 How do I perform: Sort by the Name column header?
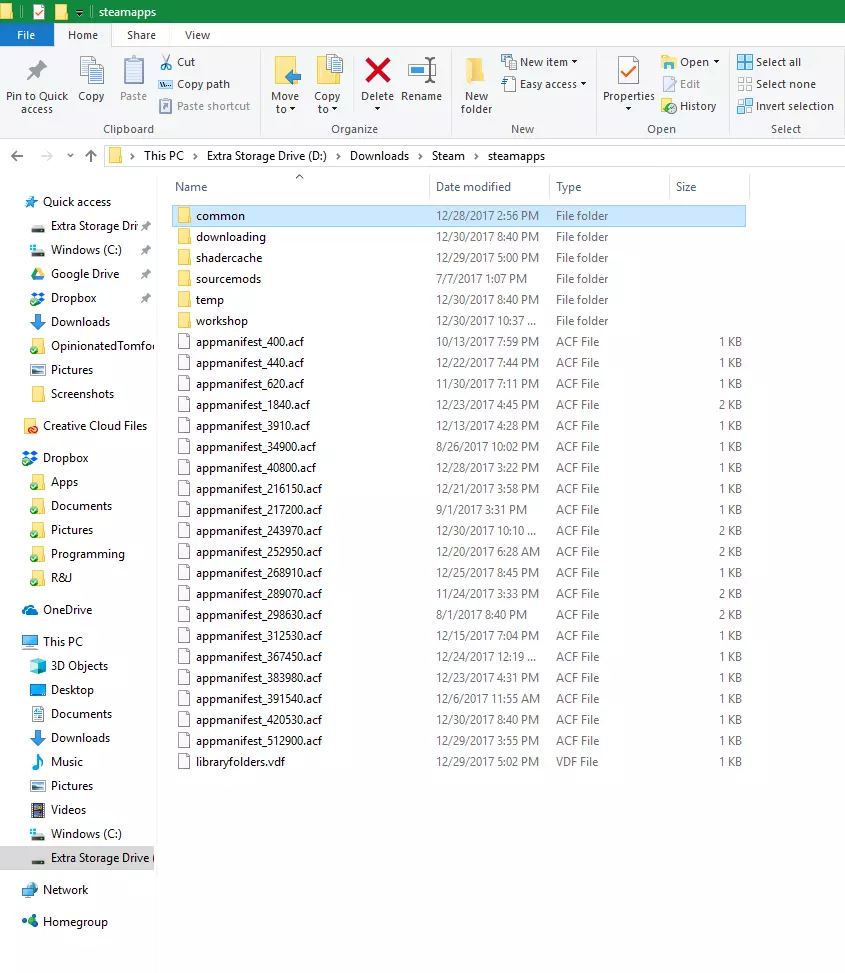click(x=191, y=187)
